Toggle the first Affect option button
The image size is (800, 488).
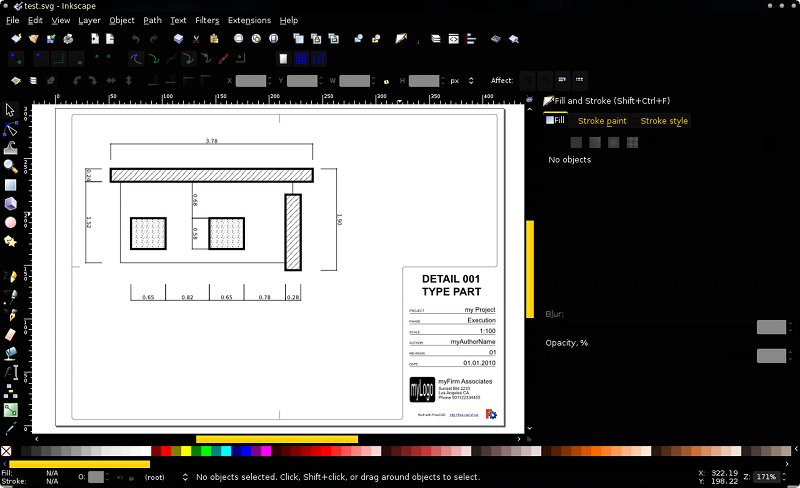[528, 80]
